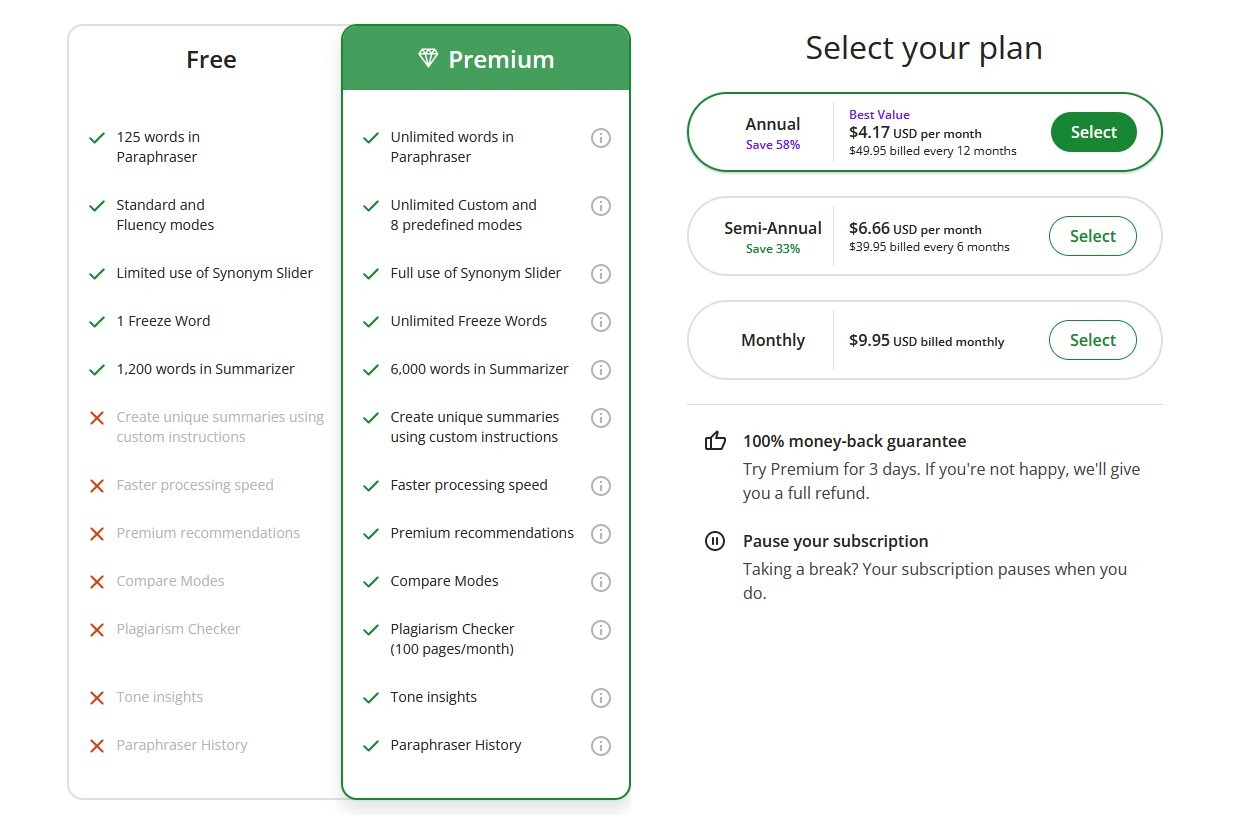This screenshot has height=815, width=1233.
Task: Click the diamond icon in Premium header
Action: (x=428, y=59)
